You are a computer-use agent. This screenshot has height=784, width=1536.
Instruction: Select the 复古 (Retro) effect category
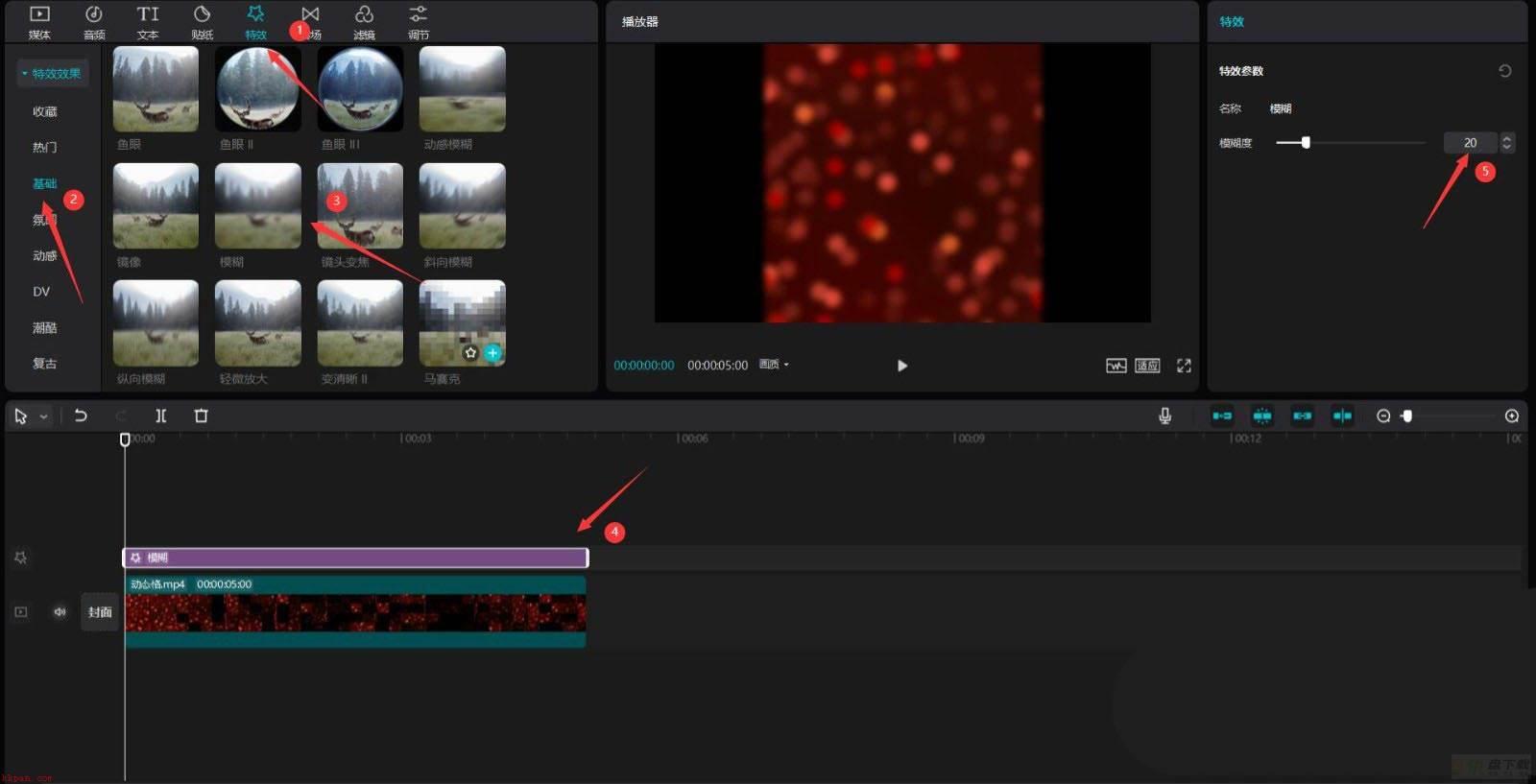point(44,364)
